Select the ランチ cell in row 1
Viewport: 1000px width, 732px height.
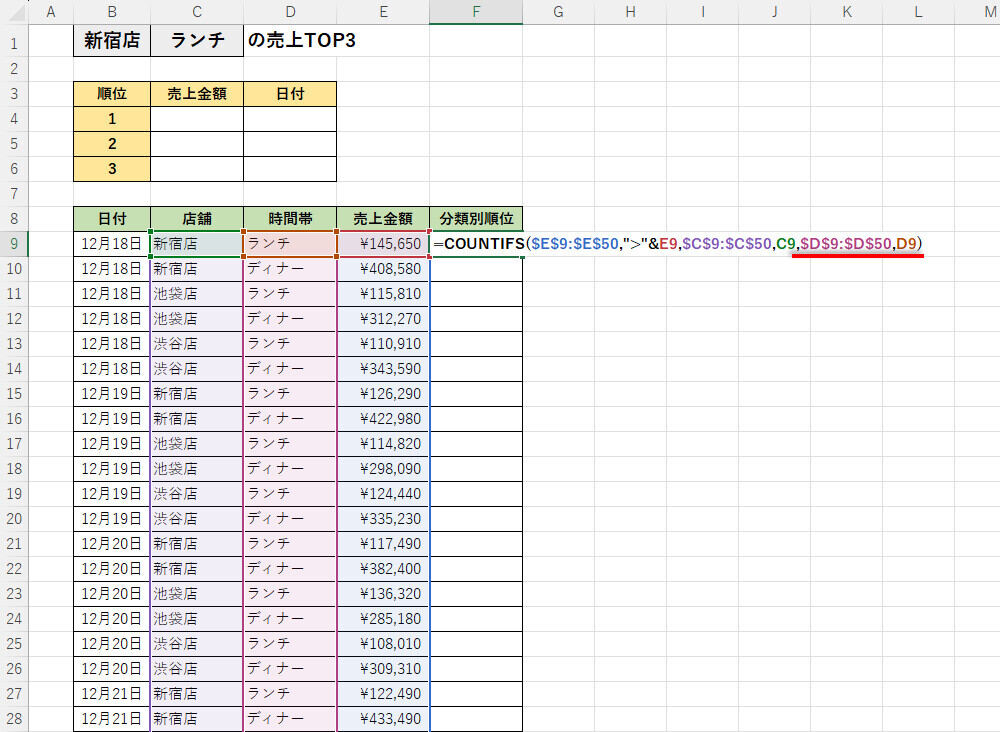pyautogui.click(x=197, y=42)
